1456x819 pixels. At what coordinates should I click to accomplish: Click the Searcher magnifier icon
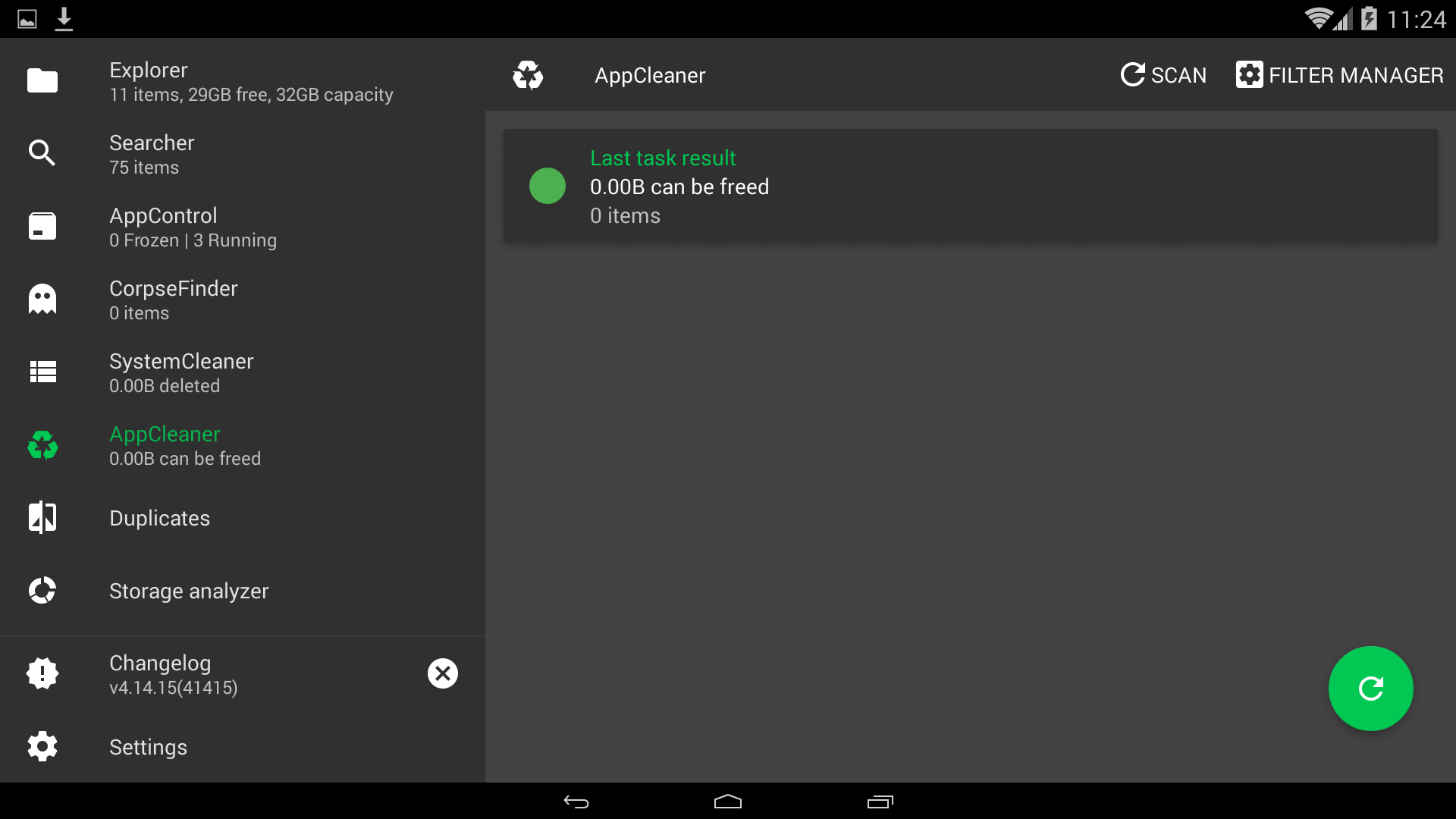pos(42,153)
